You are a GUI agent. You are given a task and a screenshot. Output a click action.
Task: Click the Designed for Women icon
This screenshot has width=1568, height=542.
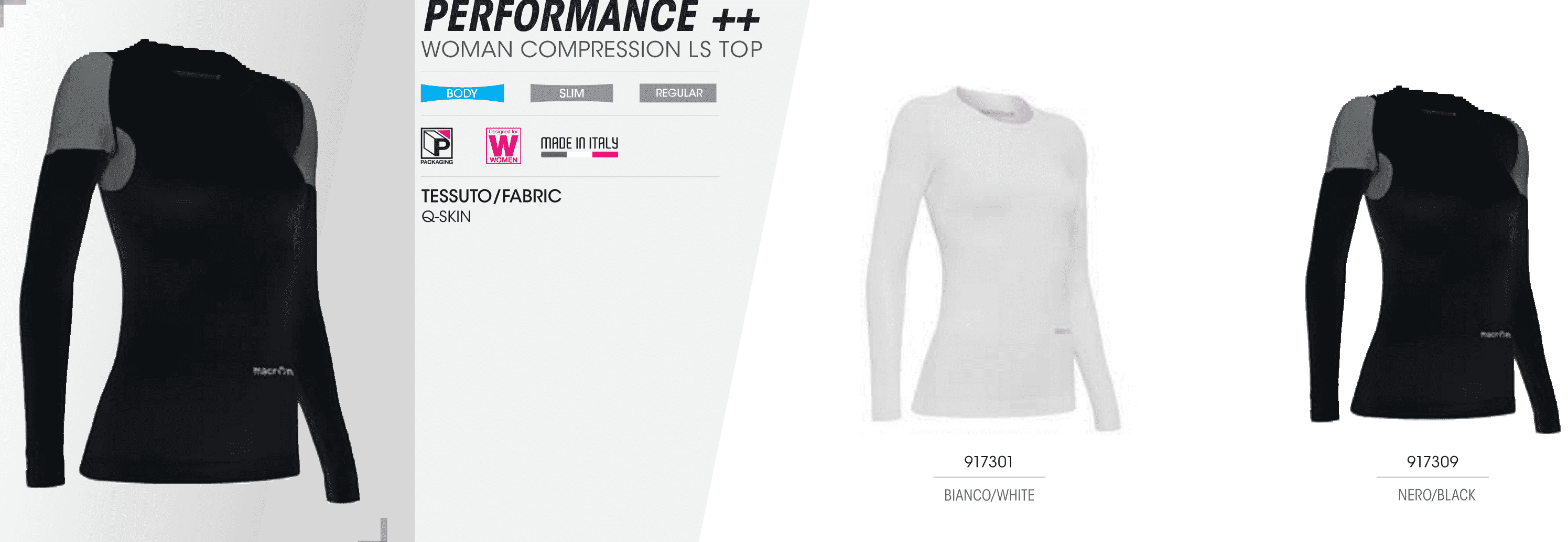[503, 145]
